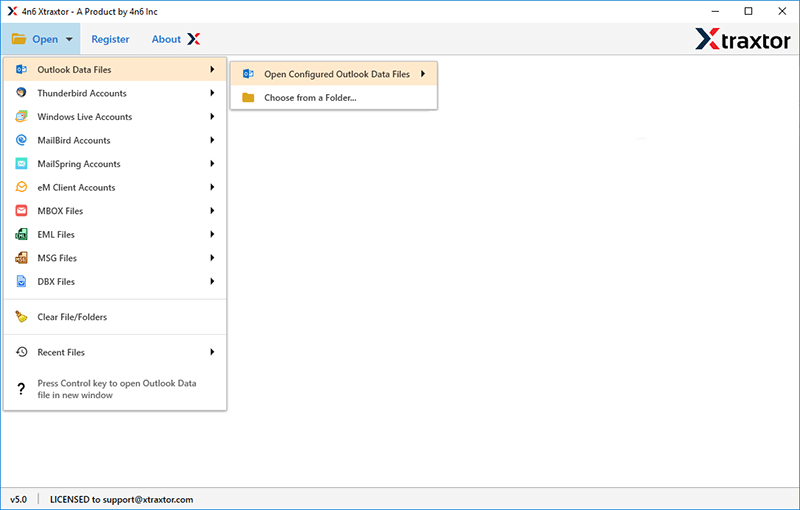Viewport: 800px width, 510px height.
Task: Click the broom icon for Clear File/Folders
Action: (21, 317)
